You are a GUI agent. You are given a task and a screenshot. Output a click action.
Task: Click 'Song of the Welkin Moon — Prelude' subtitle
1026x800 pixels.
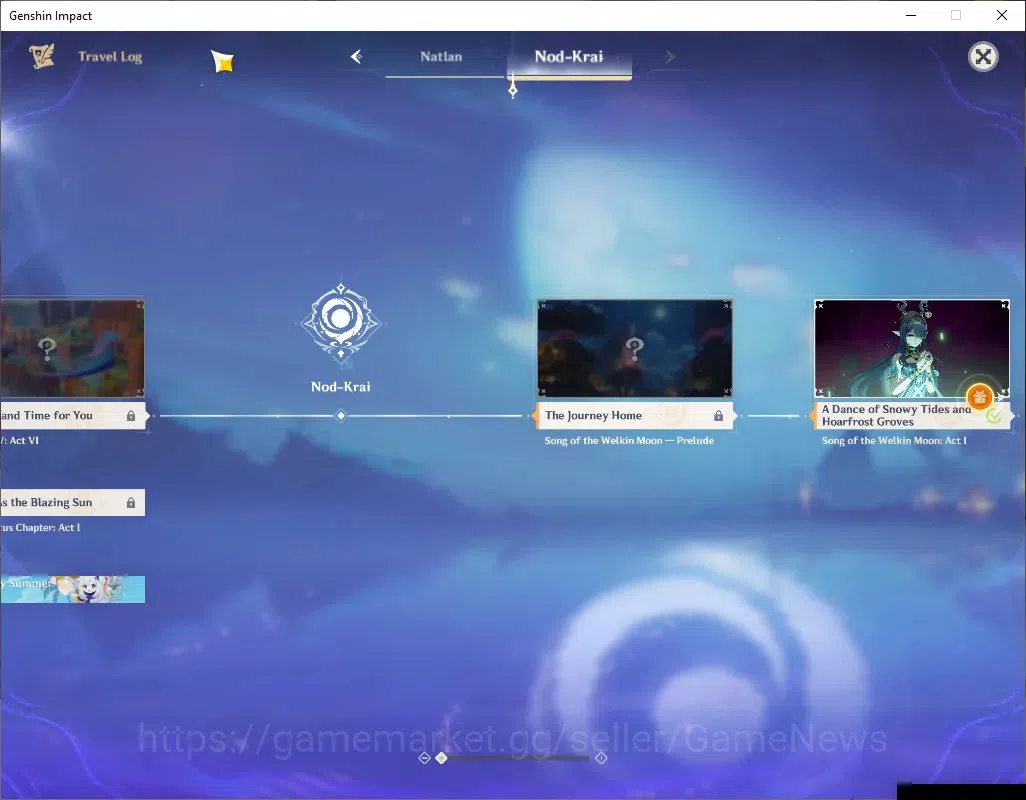[x=629, y=441]
